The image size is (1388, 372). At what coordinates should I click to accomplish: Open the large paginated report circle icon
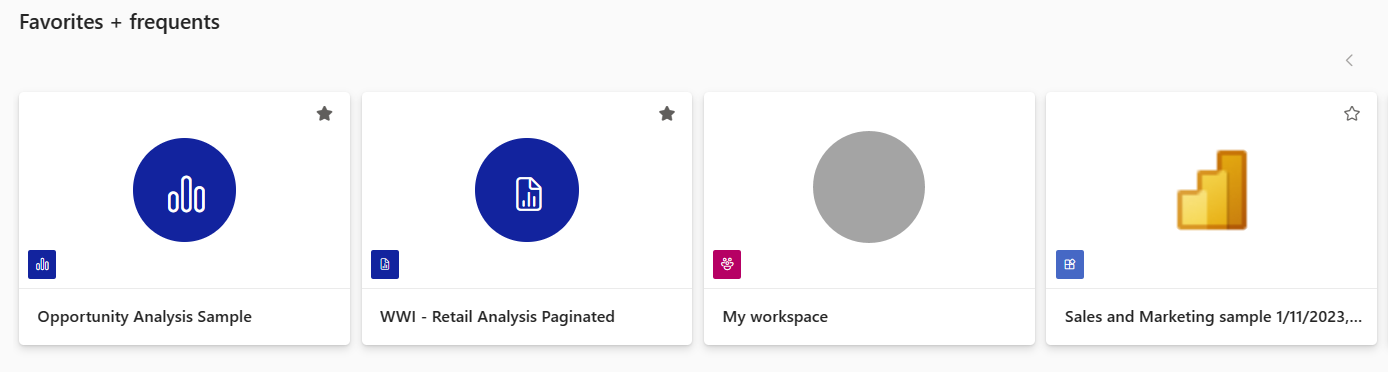pyautogui.click(x=527, y=190)
